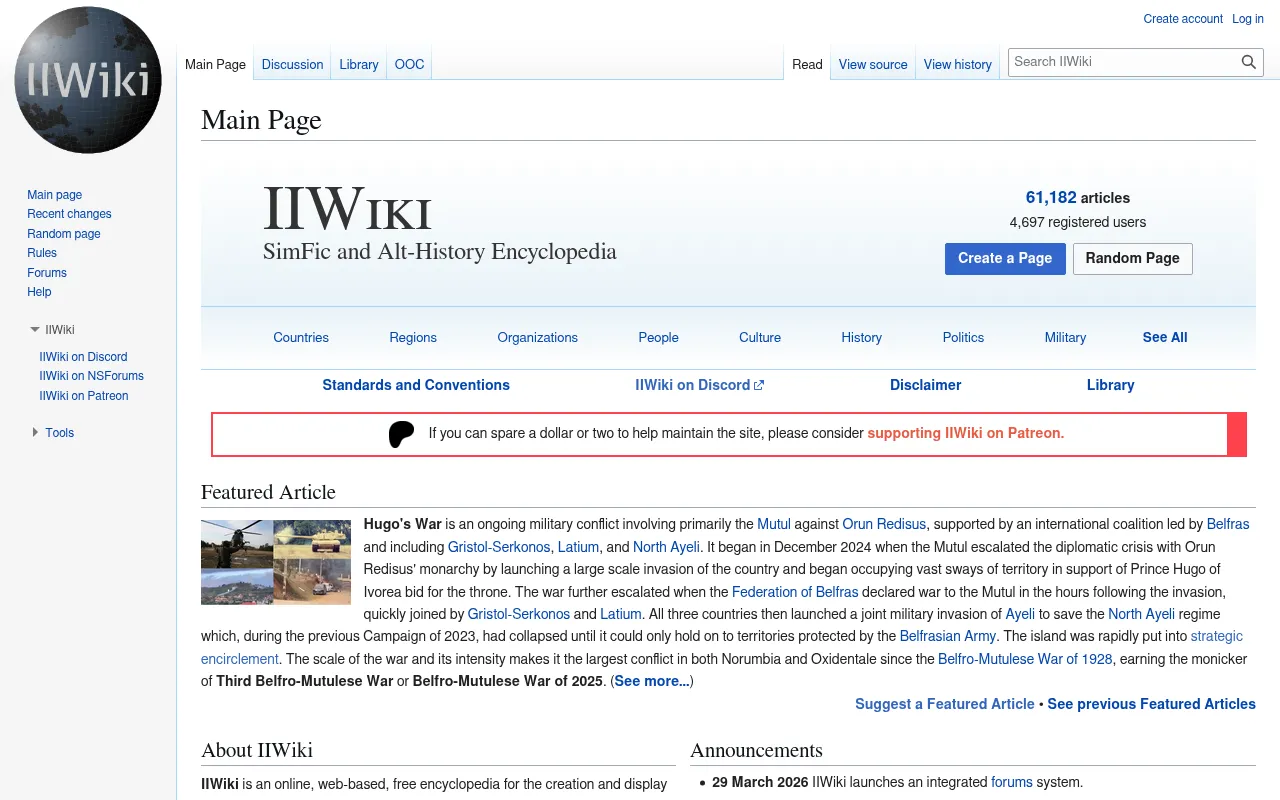Click the Patreon logo icon in banner
This screenshot has height=800, width=1280.
(401, 434)
